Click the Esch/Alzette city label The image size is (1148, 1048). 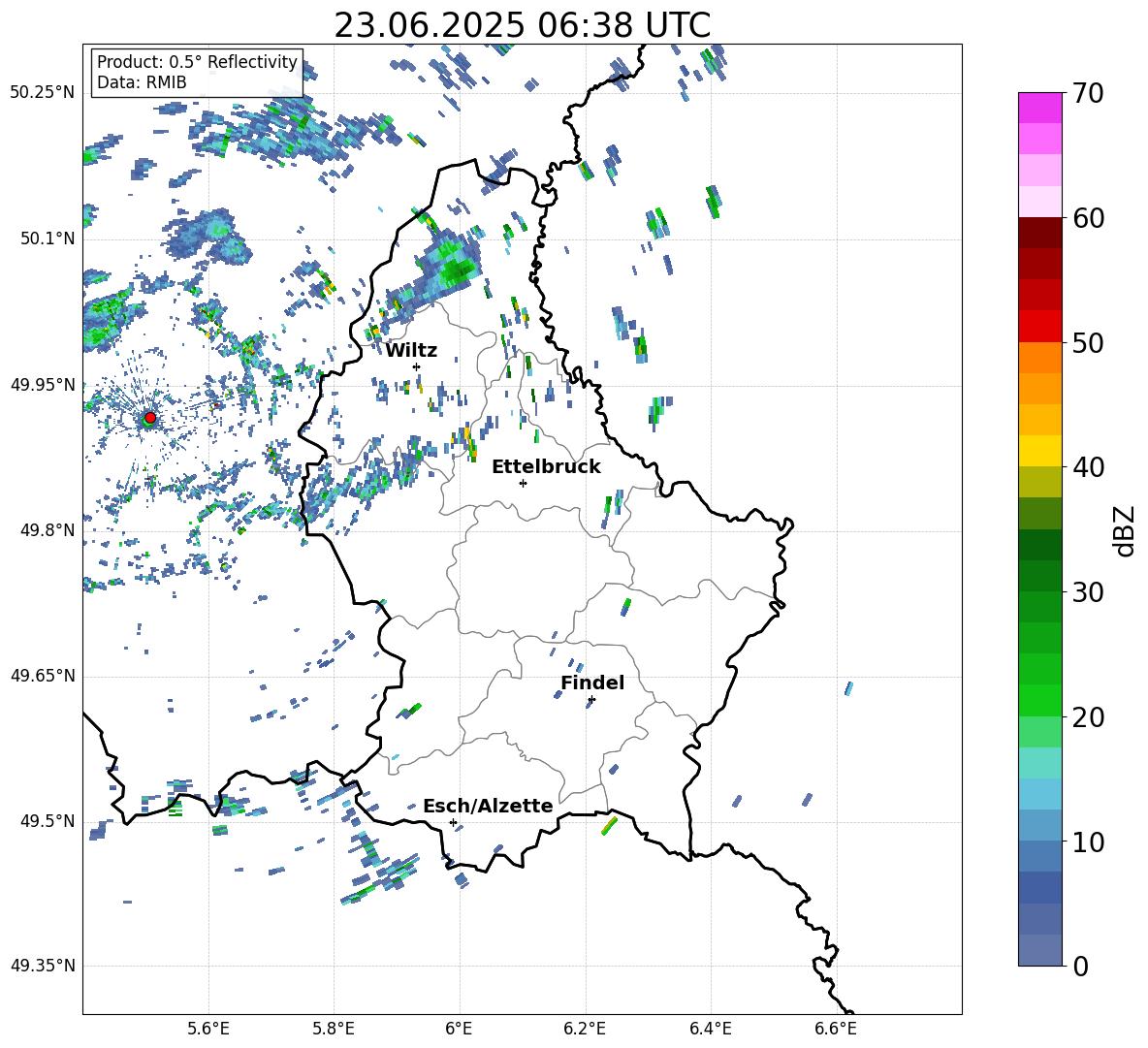488,806
